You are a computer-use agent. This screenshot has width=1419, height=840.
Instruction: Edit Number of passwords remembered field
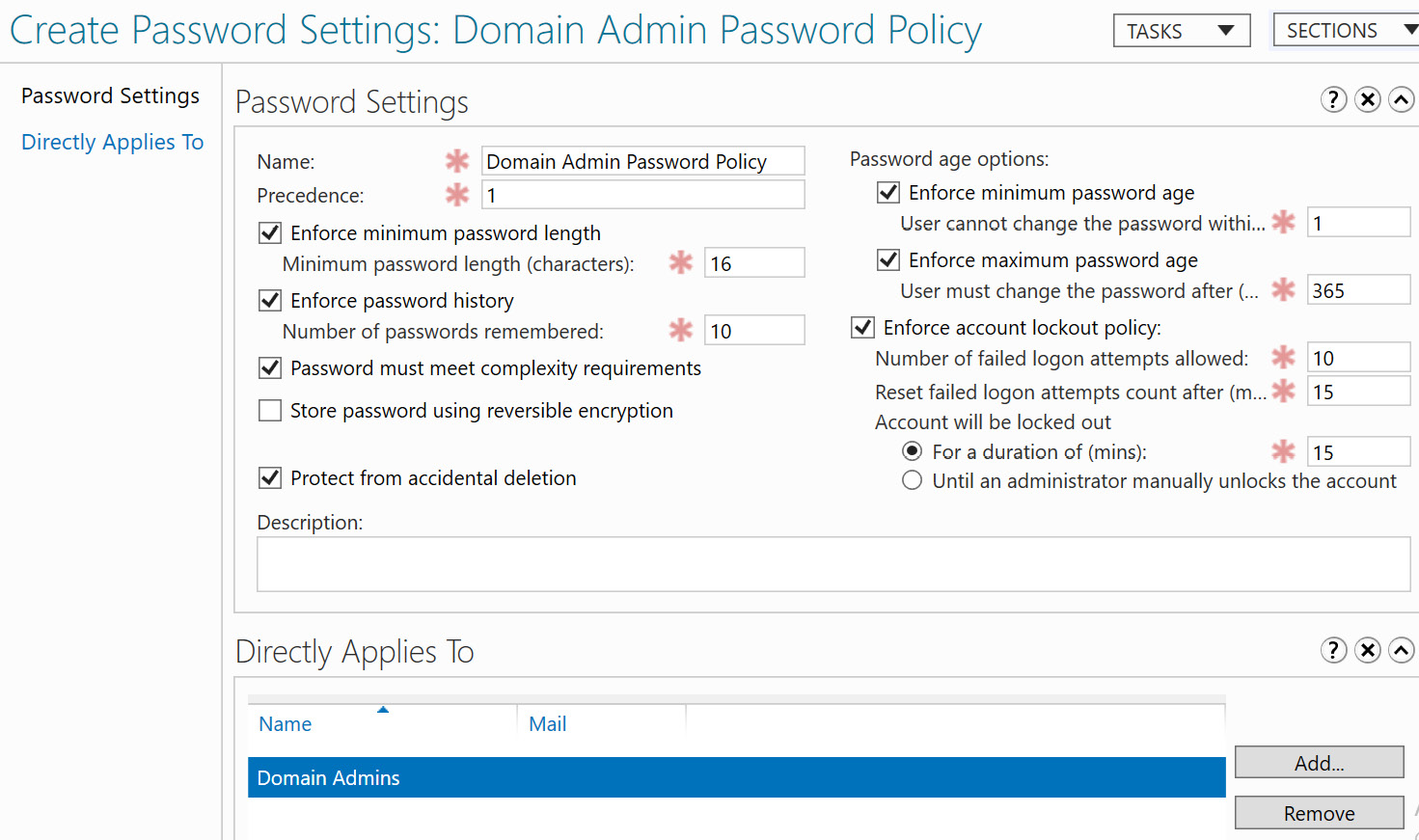[754, 331]
